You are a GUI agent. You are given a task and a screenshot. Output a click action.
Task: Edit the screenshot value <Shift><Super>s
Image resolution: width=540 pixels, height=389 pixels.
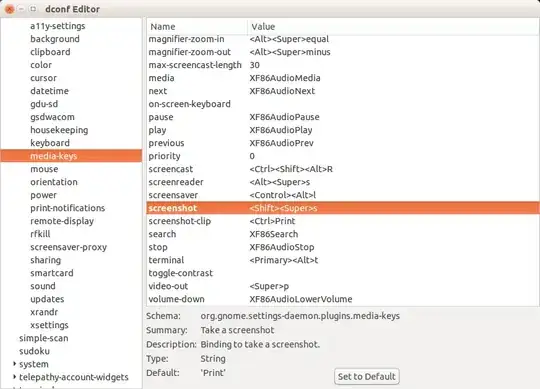(x=283, y=208)
